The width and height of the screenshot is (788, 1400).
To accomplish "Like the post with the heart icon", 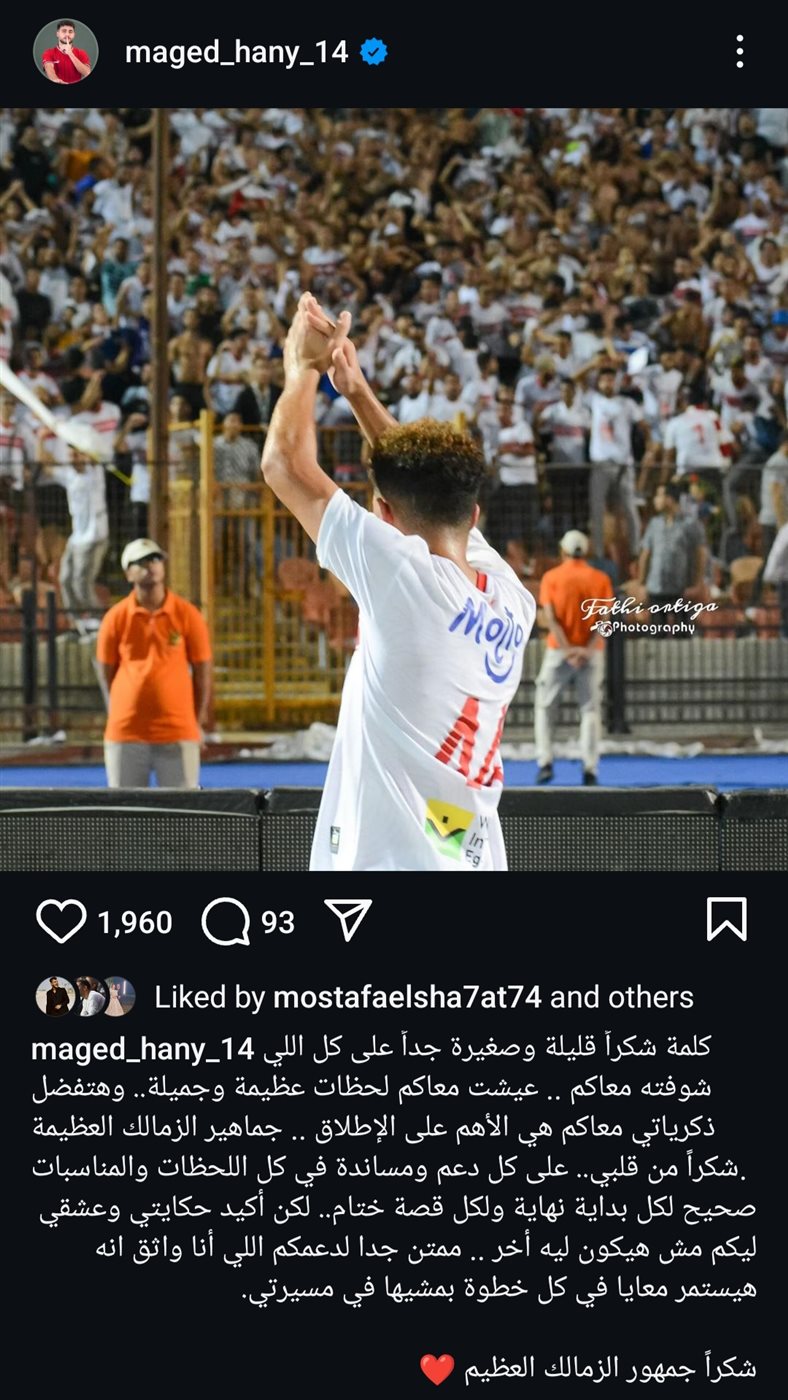I will (x=61, y=920).
